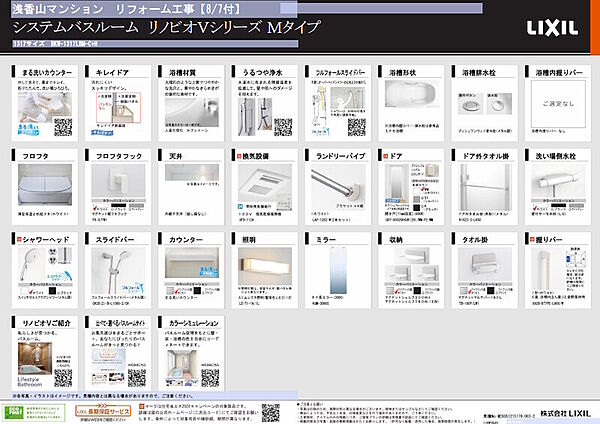
Task: Click the 浴槽形状 bathtub shape image
Action: (412, 96)
